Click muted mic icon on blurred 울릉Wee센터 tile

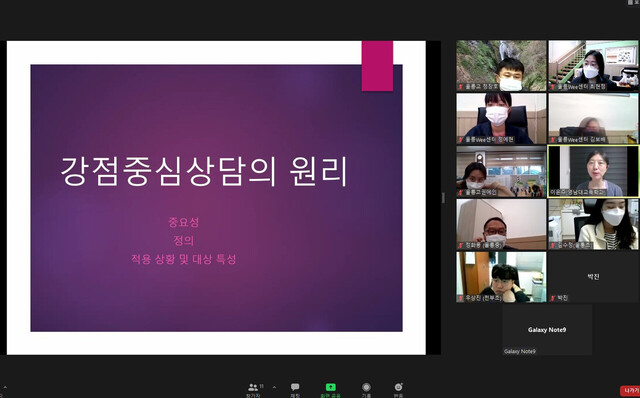point(553,140)
